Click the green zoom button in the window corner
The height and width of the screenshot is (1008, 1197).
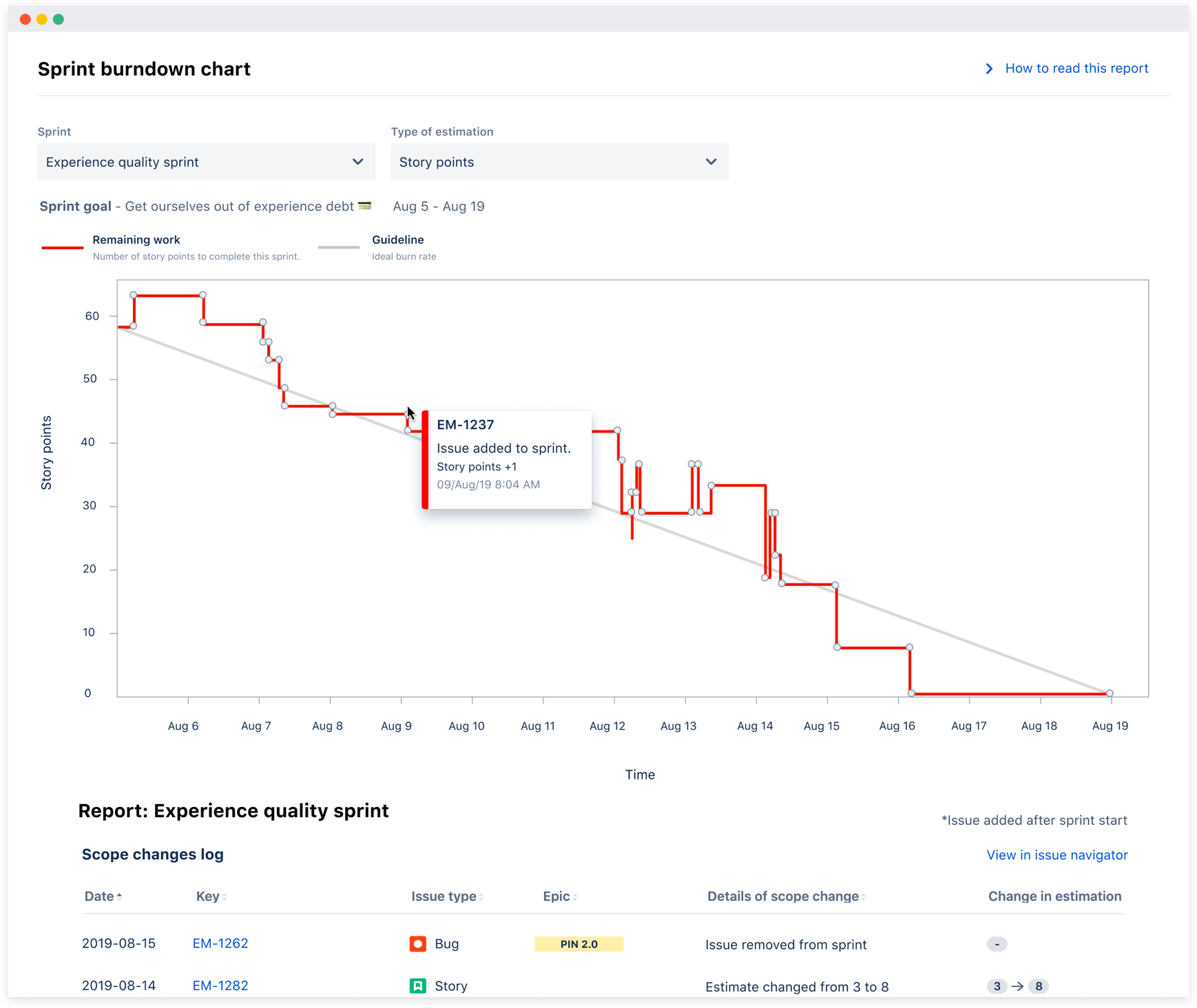59,19
